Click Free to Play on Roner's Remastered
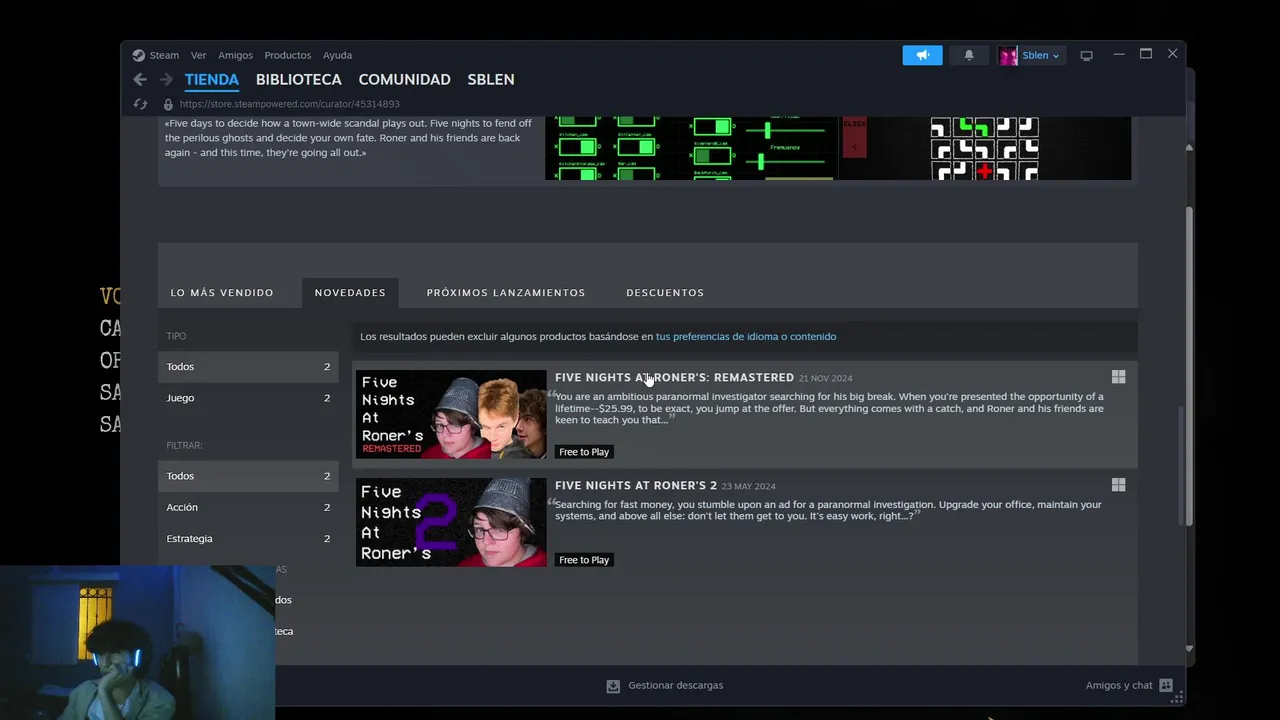This screenshot has height=720, width=1280. [584, 452]
